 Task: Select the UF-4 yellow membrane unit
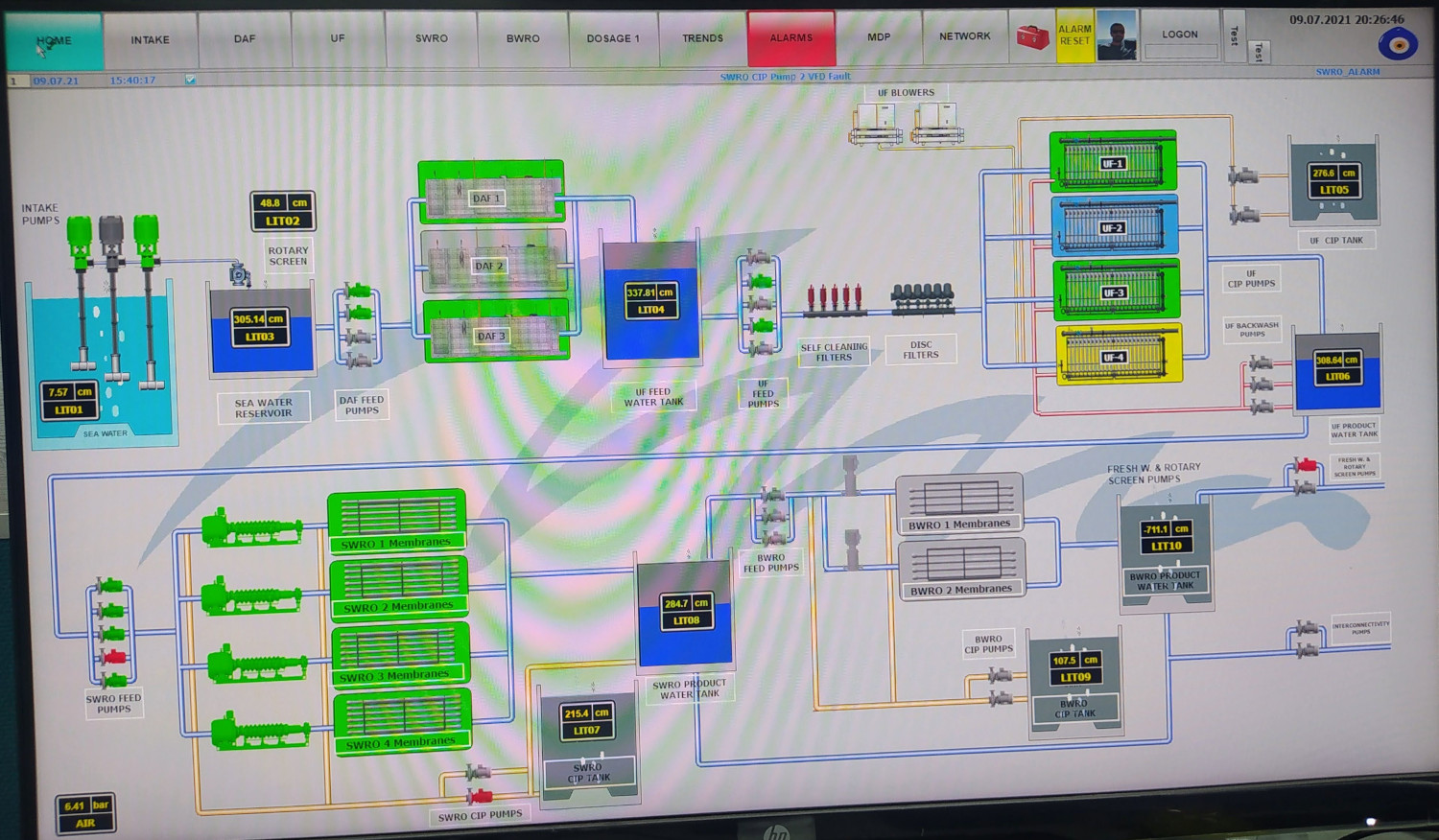[x=1119, y=355]
